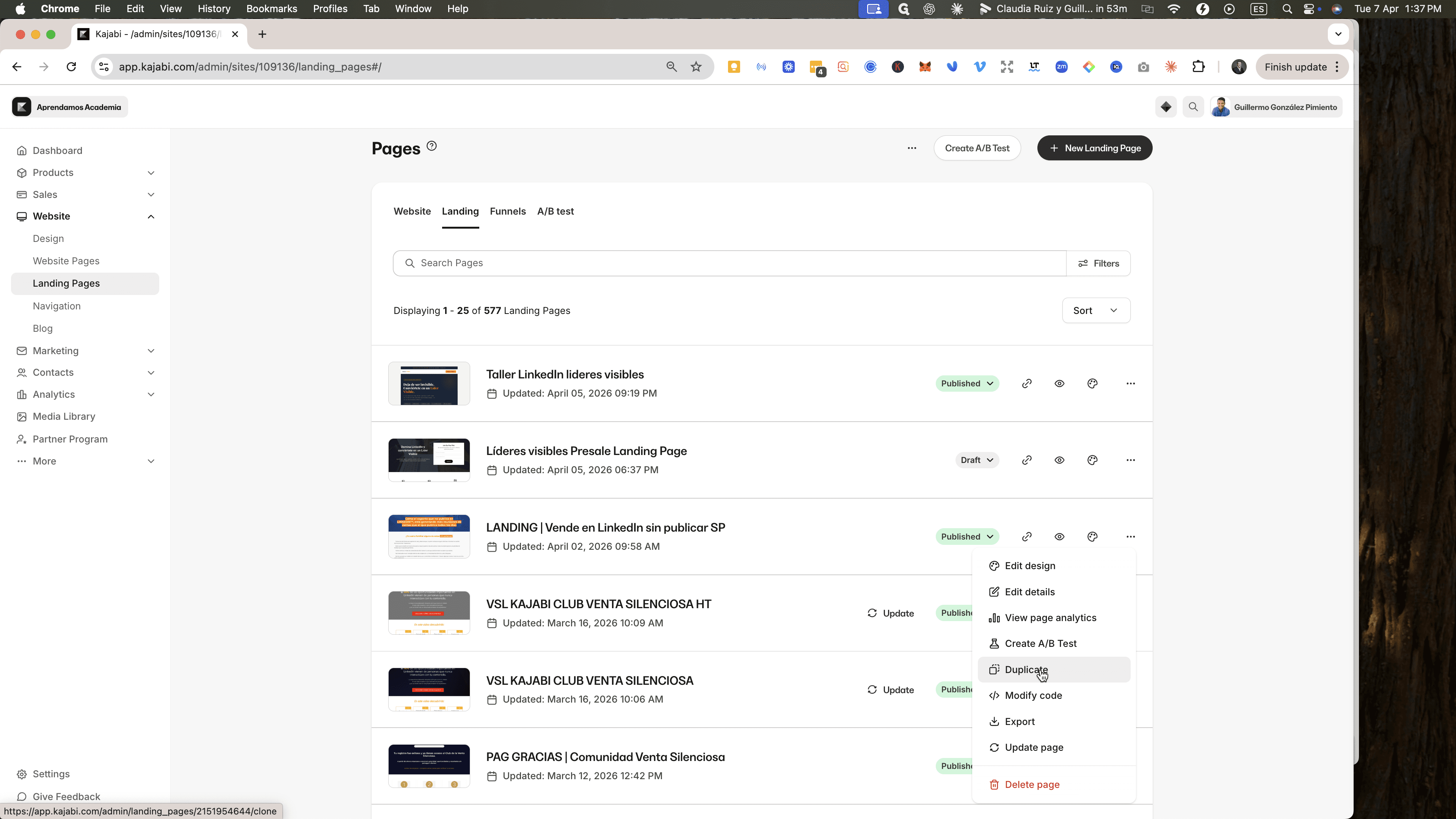This screenshot has height=819, width=1456.
Task: Open three-dot menu for Taller LinkedIn lideres visibles
Action: (x=1130, y=383)
